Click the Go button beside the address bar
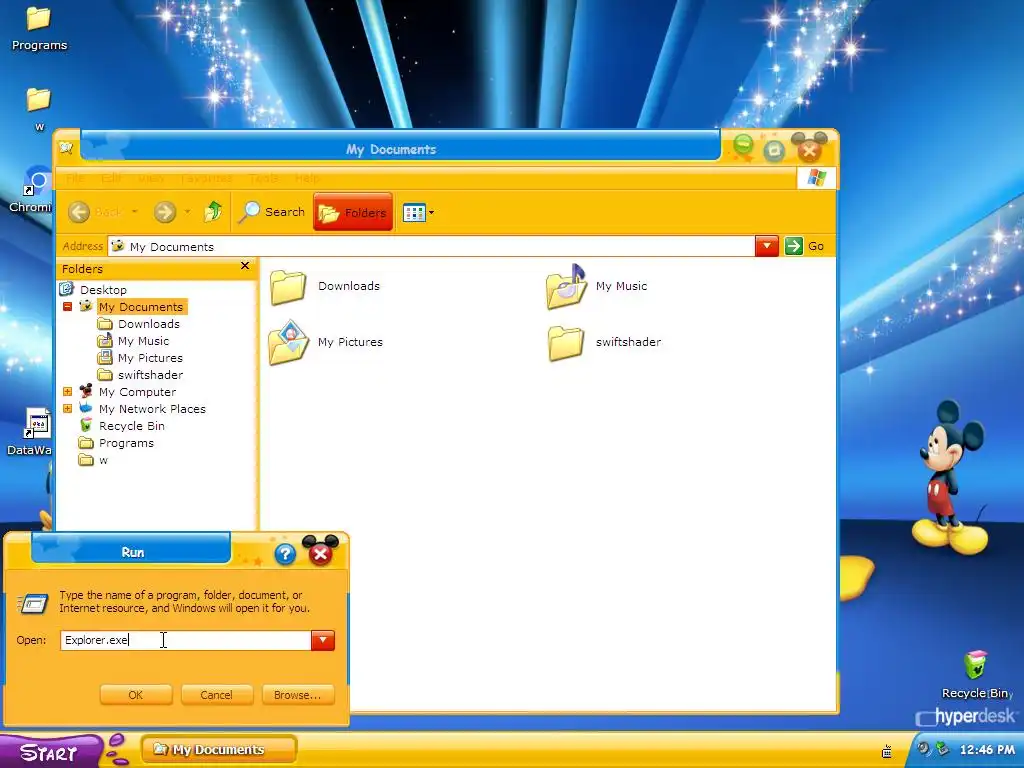The image size is (1024, 768). 805,246
